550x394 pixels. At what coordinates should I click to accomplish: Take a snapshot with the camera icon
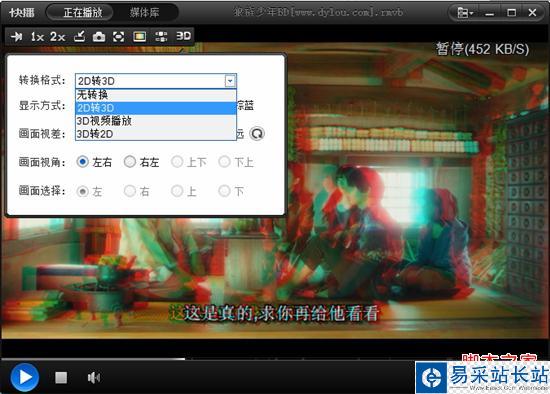coord(99,36)
